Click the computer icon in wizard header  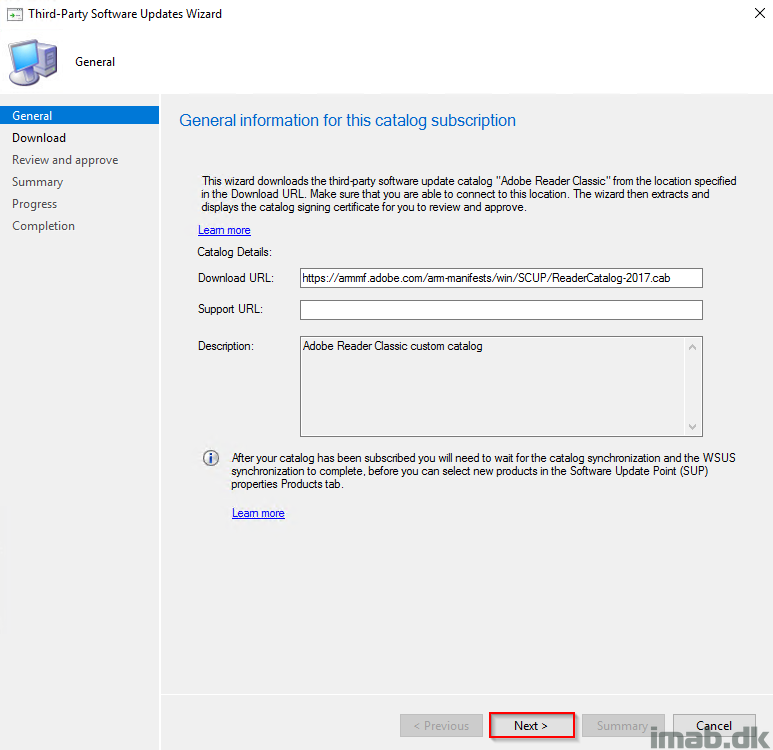pyautogui.click(x=33, y=62)
